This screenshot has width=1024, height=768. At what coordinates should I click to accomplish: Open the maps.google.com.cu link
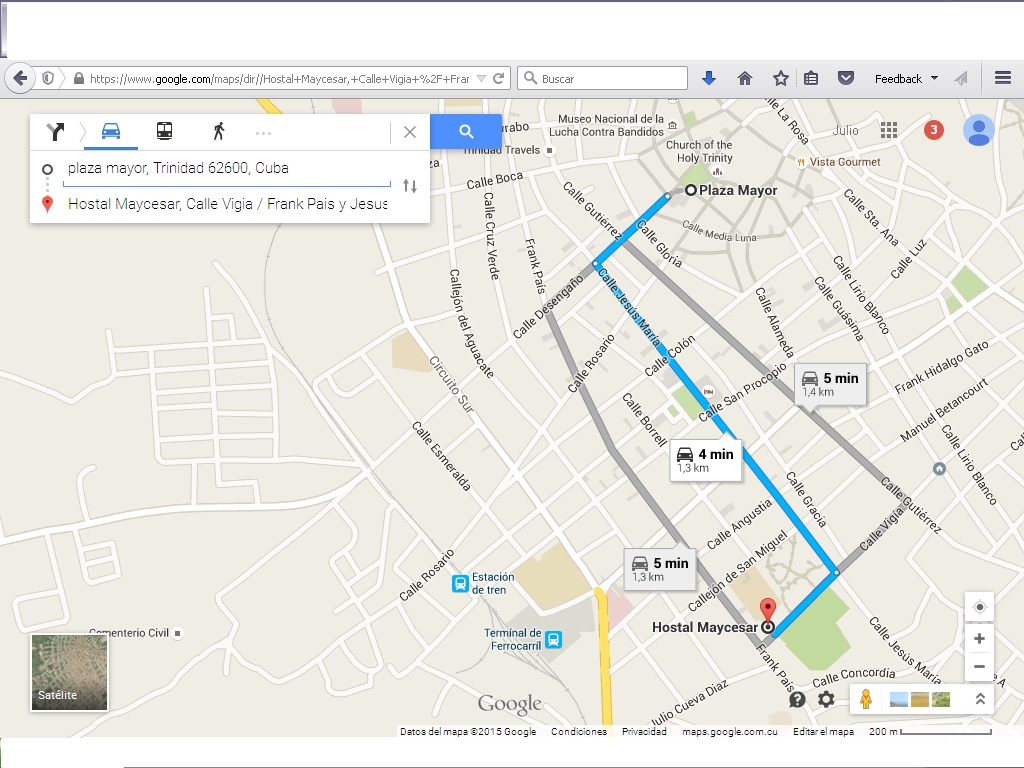pos(729,731)
